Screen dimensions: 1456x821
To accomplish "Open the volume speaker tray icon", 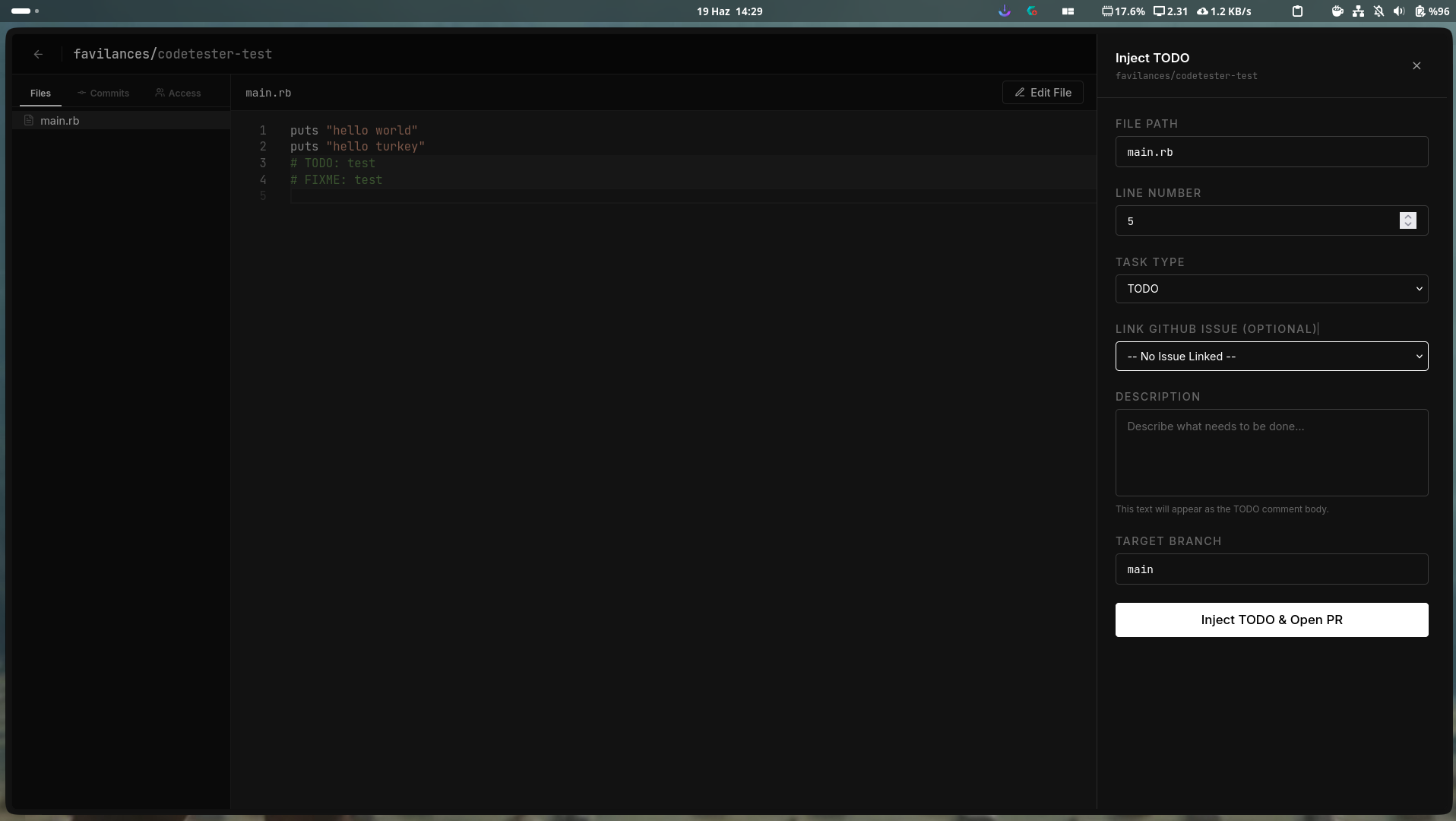I will click(x=1399, y=11).
